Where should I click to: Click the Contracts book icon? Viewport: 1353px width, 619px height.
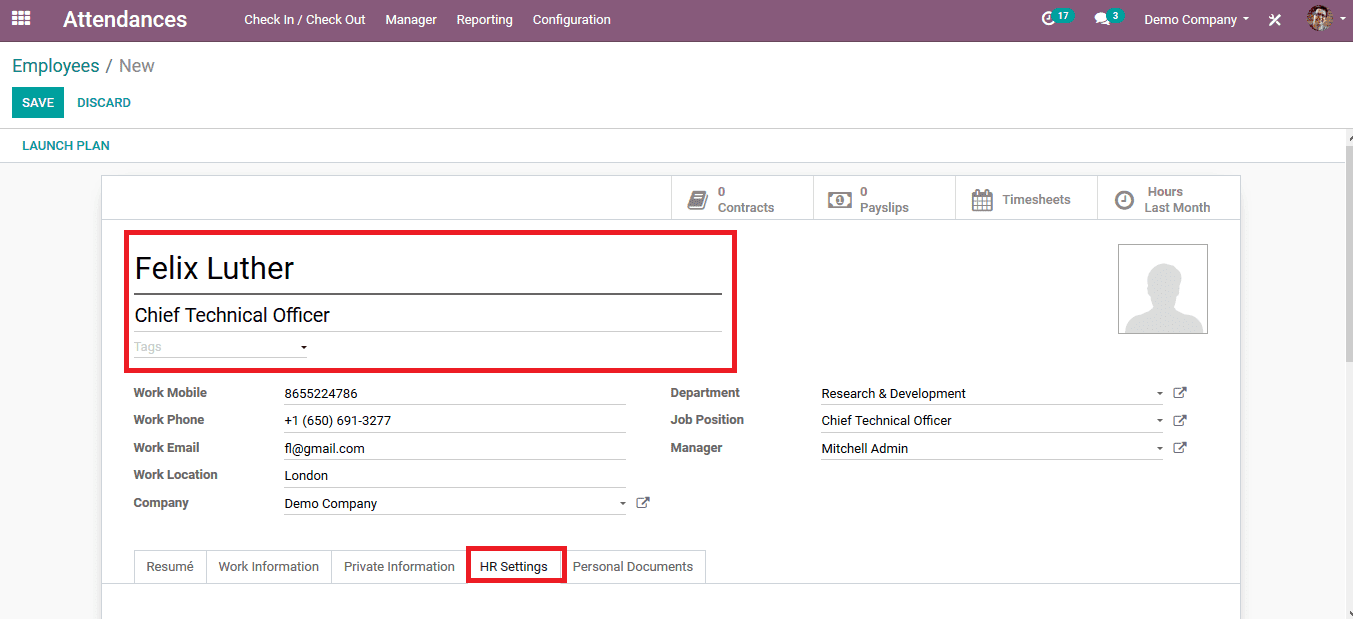tap(697, 200)
